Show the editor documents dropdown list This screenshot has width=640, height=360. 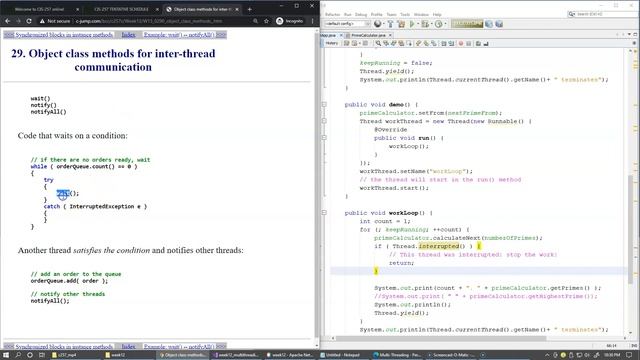(629, 35)
